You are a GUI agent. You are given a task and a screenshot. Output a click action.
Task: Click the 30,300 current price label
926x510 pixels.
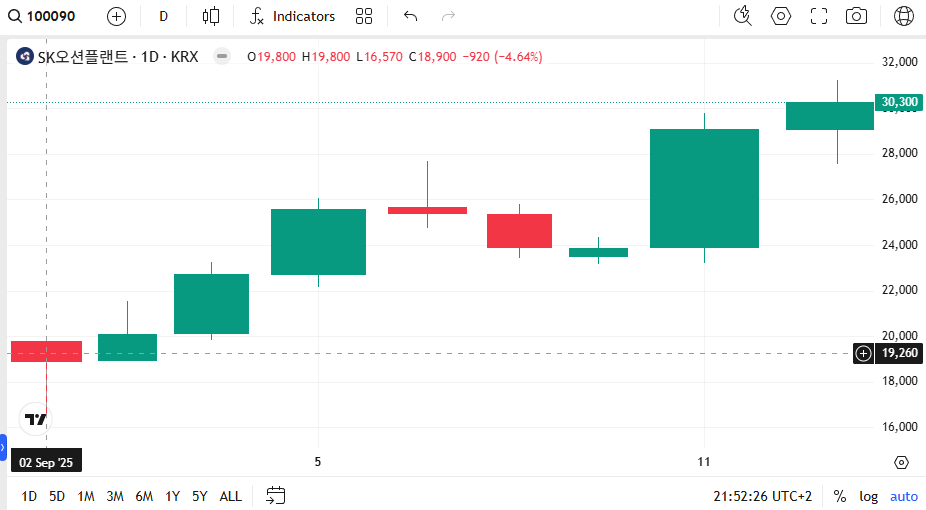[899, 102]
